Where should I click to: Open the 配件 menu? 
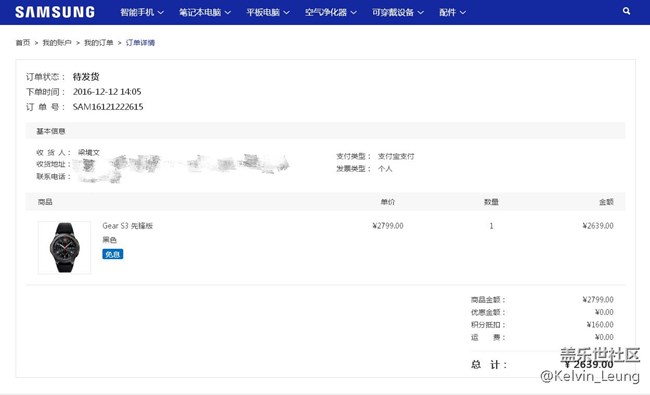point(452,12)
